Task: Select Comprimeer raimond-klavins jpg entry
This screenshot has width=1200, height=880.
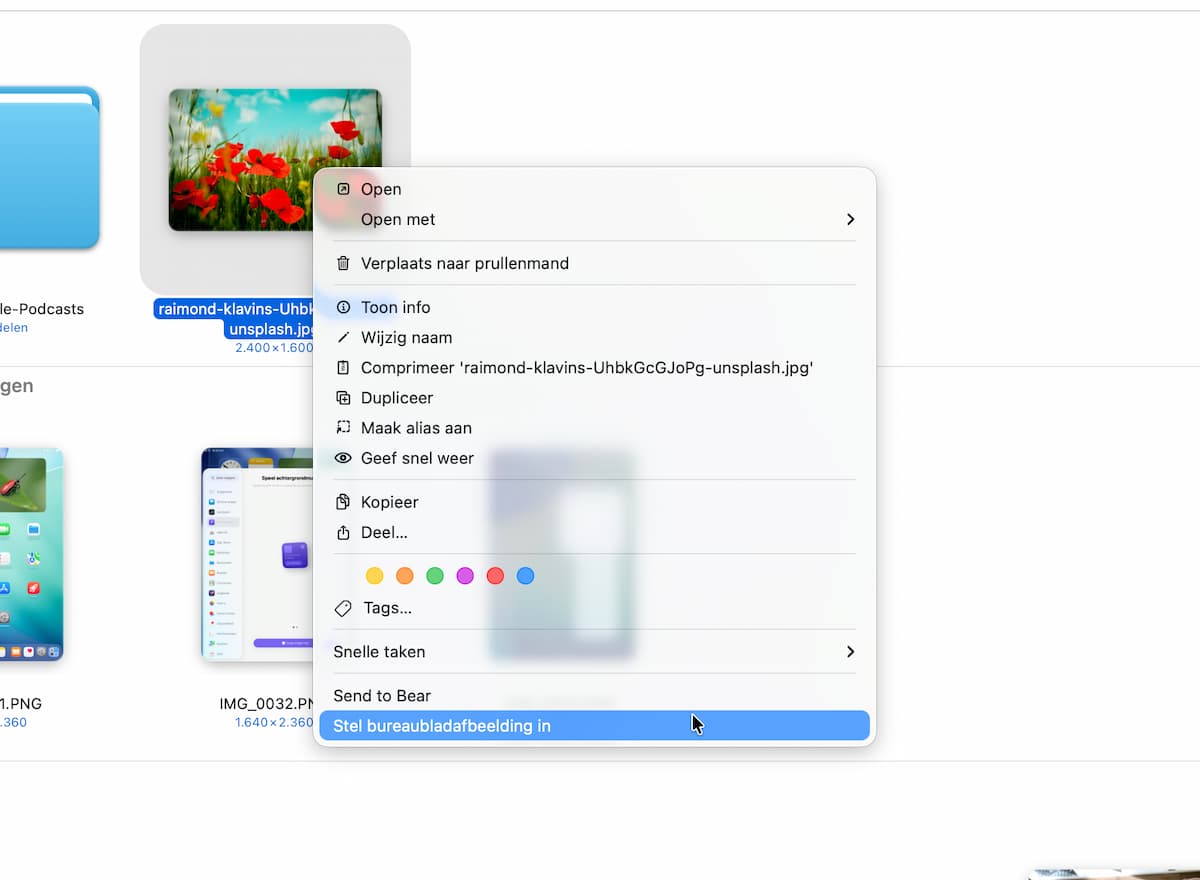Action: [x=595, y=367]
